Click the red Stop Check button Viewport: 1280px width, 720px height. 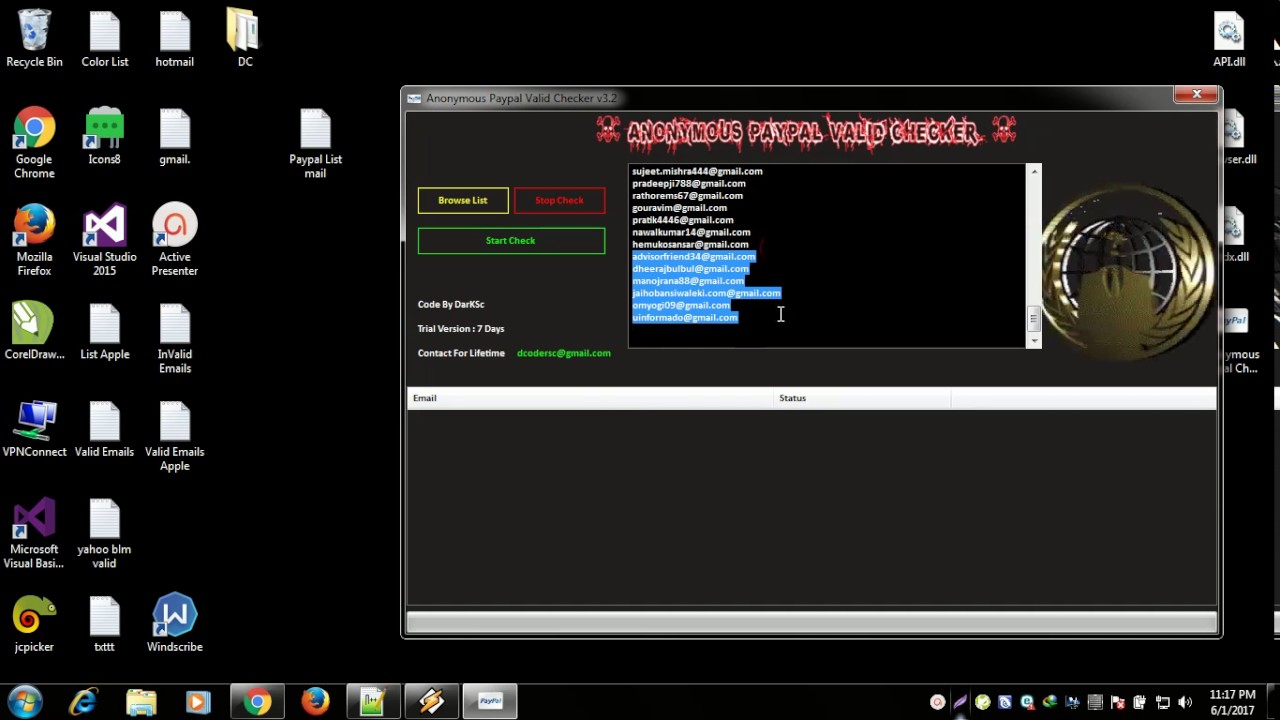point(559,200)
